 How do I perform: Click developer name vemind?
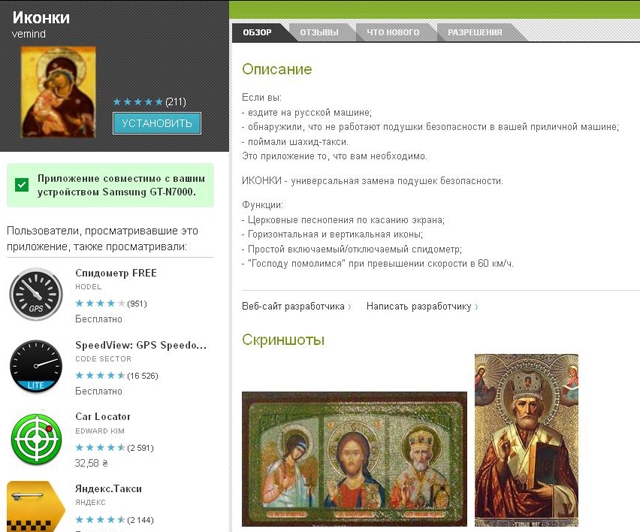pyautogui.click(x=29, y=34)
